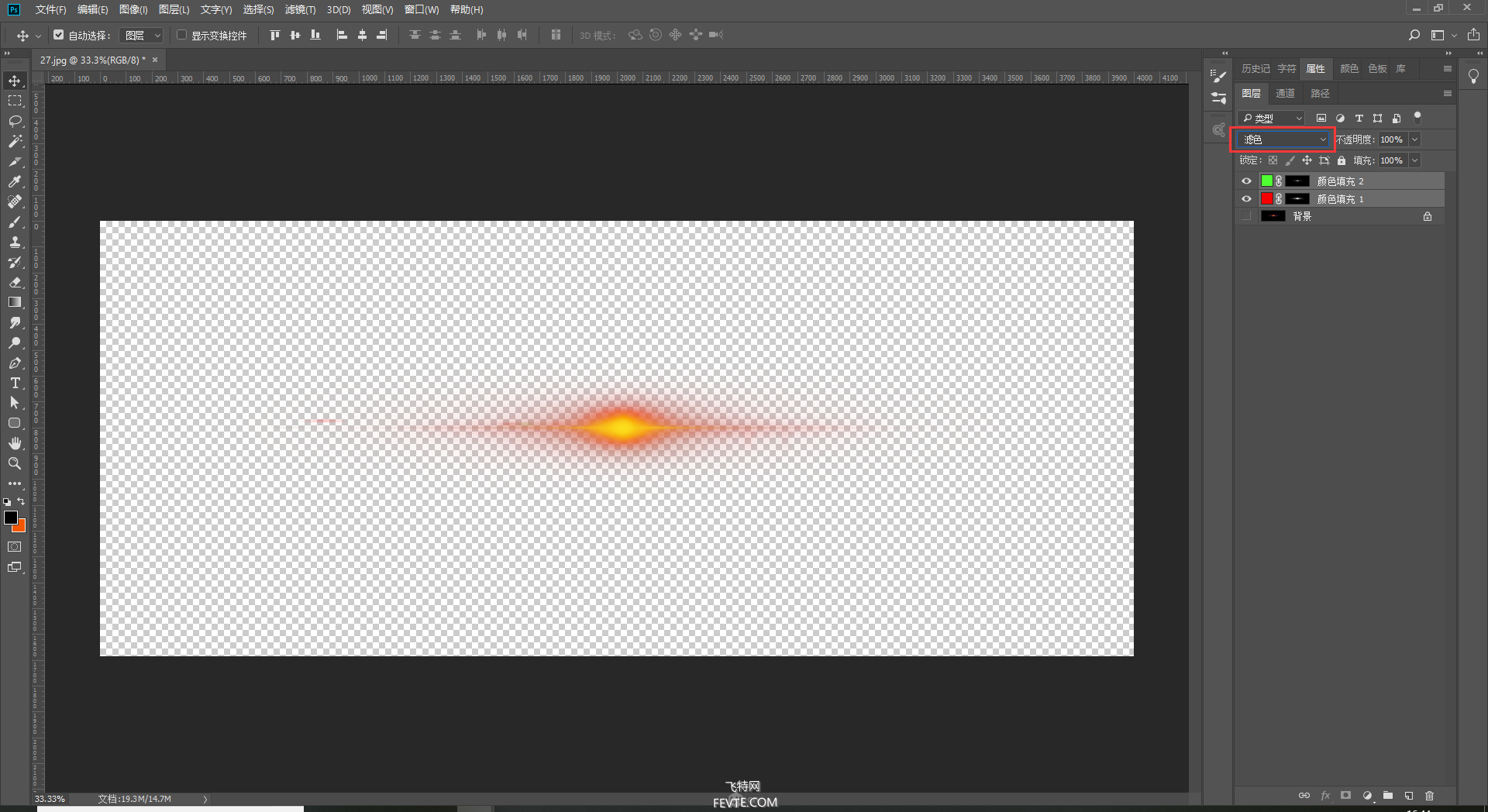Open the adjustment layer menu icon
This screenshot has width=1488, height=812.
click(x=1368, y=796)
